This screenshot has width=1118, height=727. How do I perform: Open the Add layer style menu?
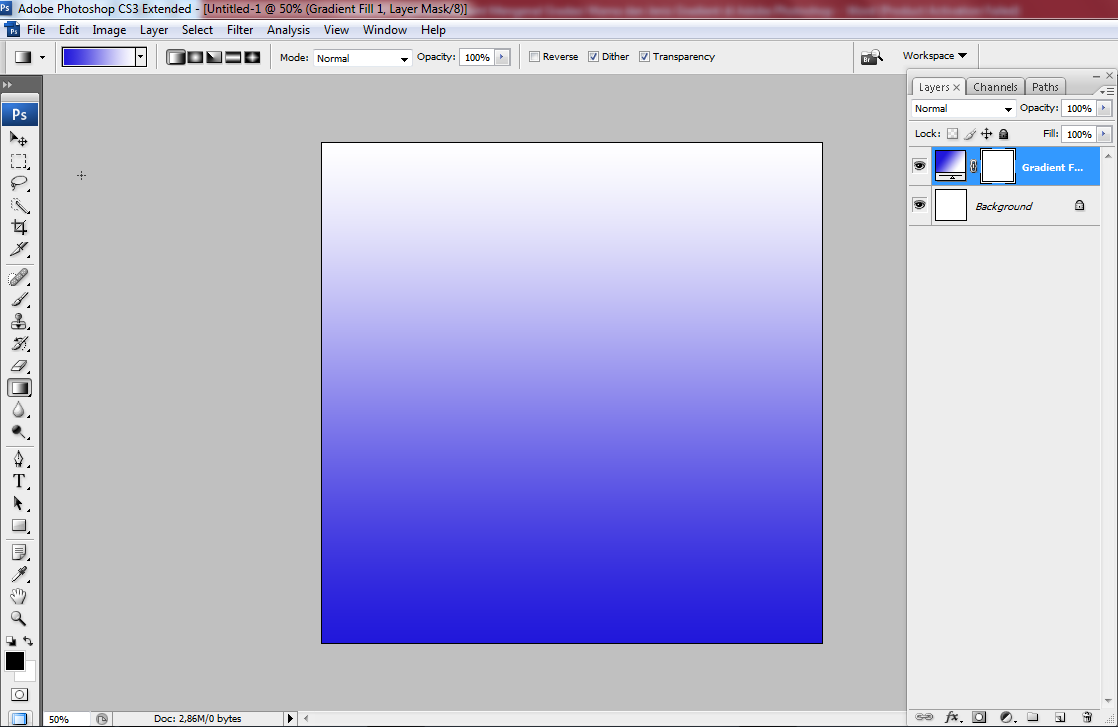(x=953, y=717)
